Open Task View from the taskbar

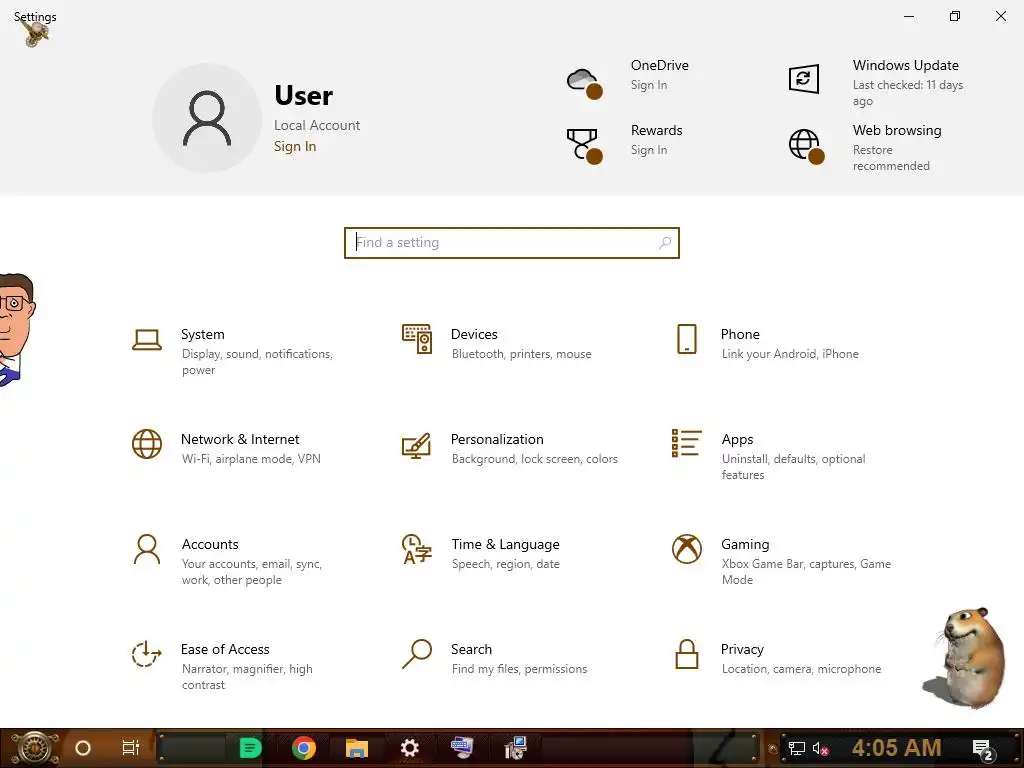point(131,748)
